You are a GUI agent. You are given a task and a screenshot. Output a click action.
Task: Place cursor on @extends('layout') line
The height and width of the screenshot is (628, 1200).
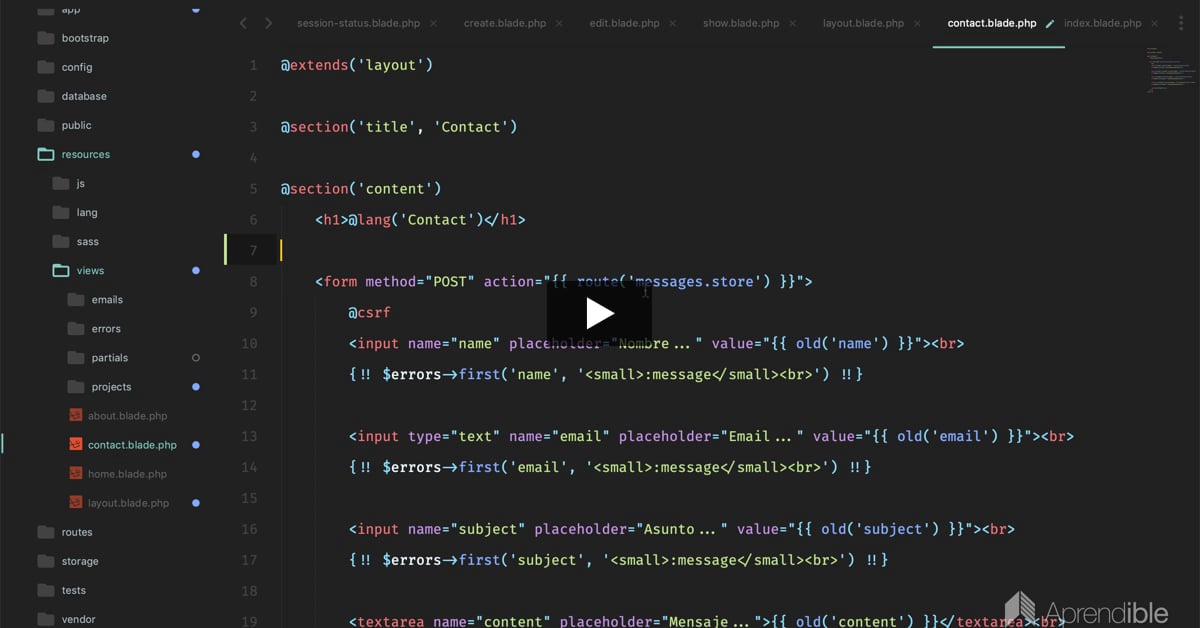pyautogui.click(x=356, y=65)
